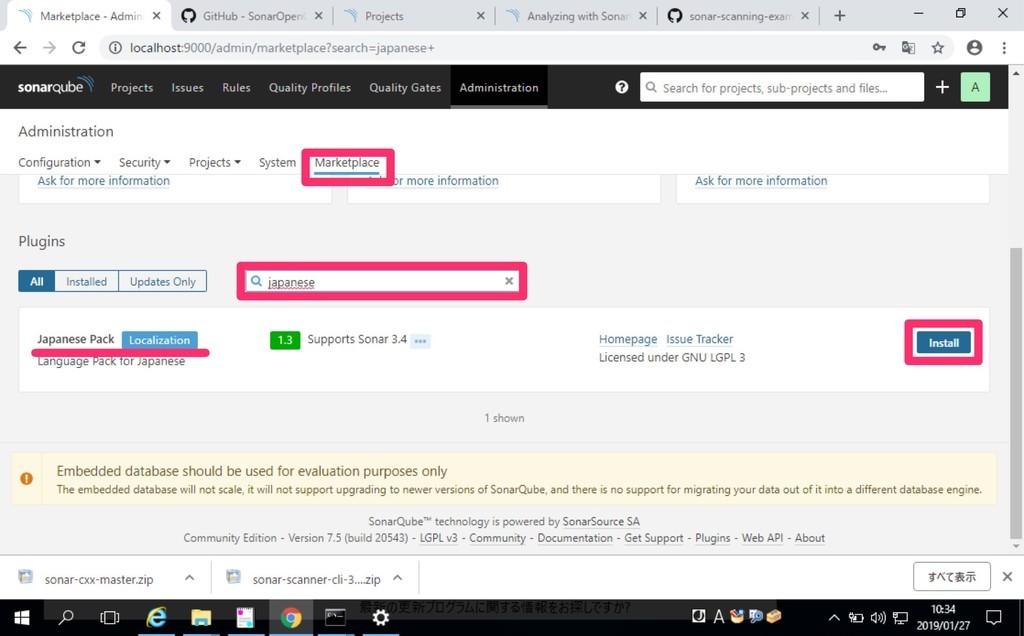
Task: Open the Projects top navigation item
Action: coord(132,87)
